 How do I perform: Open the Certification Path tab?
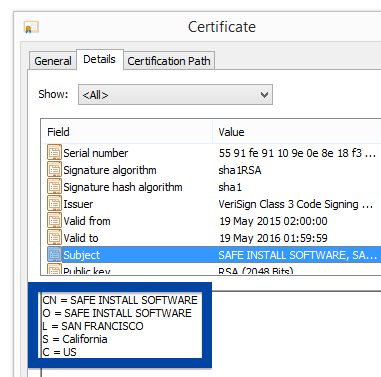pyautogui.click(x=169, y=61)
